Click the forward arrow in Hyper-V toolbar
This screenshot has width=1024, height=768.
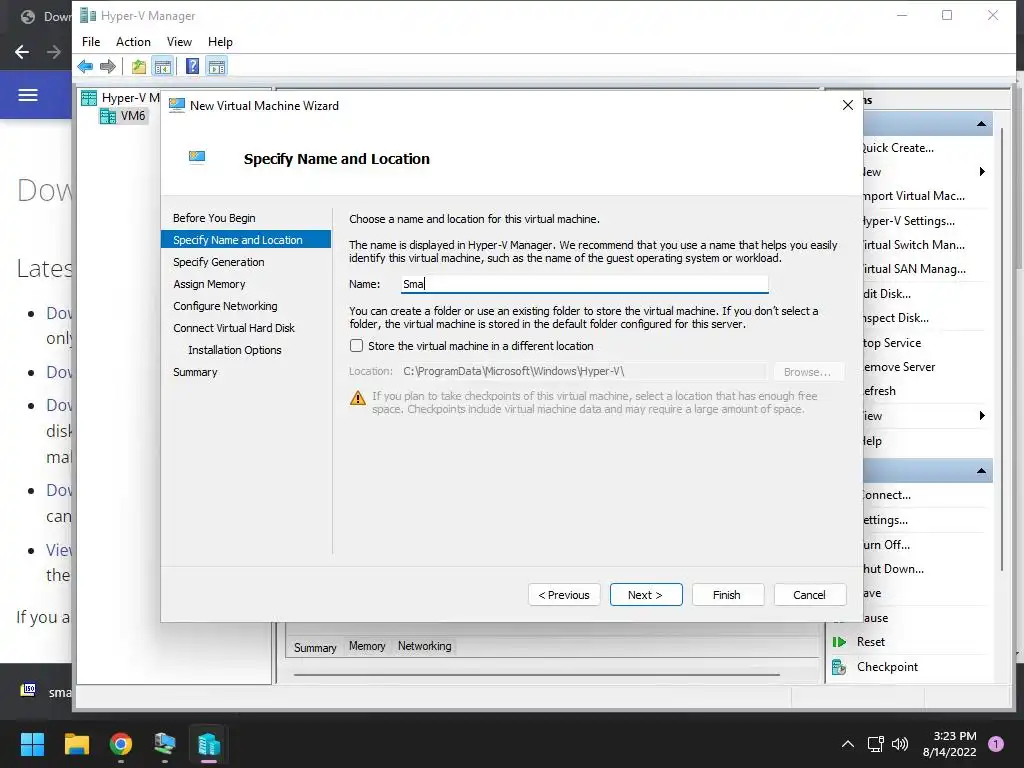click(x=108, y=66)
